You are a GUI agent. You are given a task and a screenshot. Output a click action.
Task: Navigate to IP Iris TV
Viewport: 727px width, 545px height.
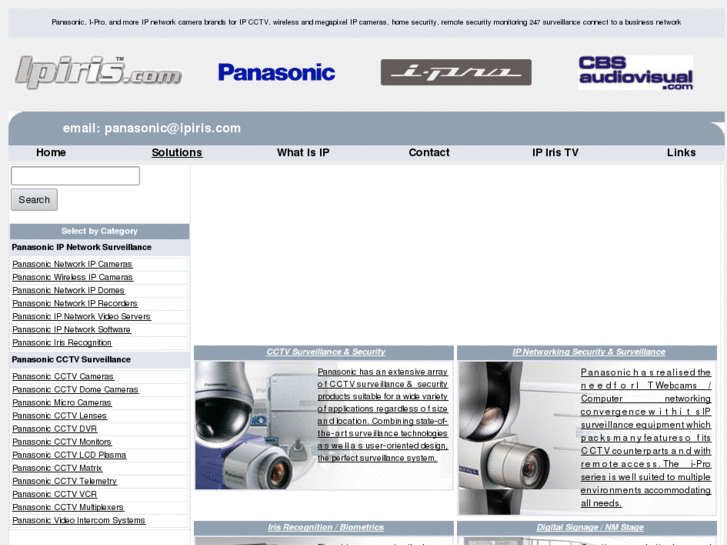tap(555, 153)
